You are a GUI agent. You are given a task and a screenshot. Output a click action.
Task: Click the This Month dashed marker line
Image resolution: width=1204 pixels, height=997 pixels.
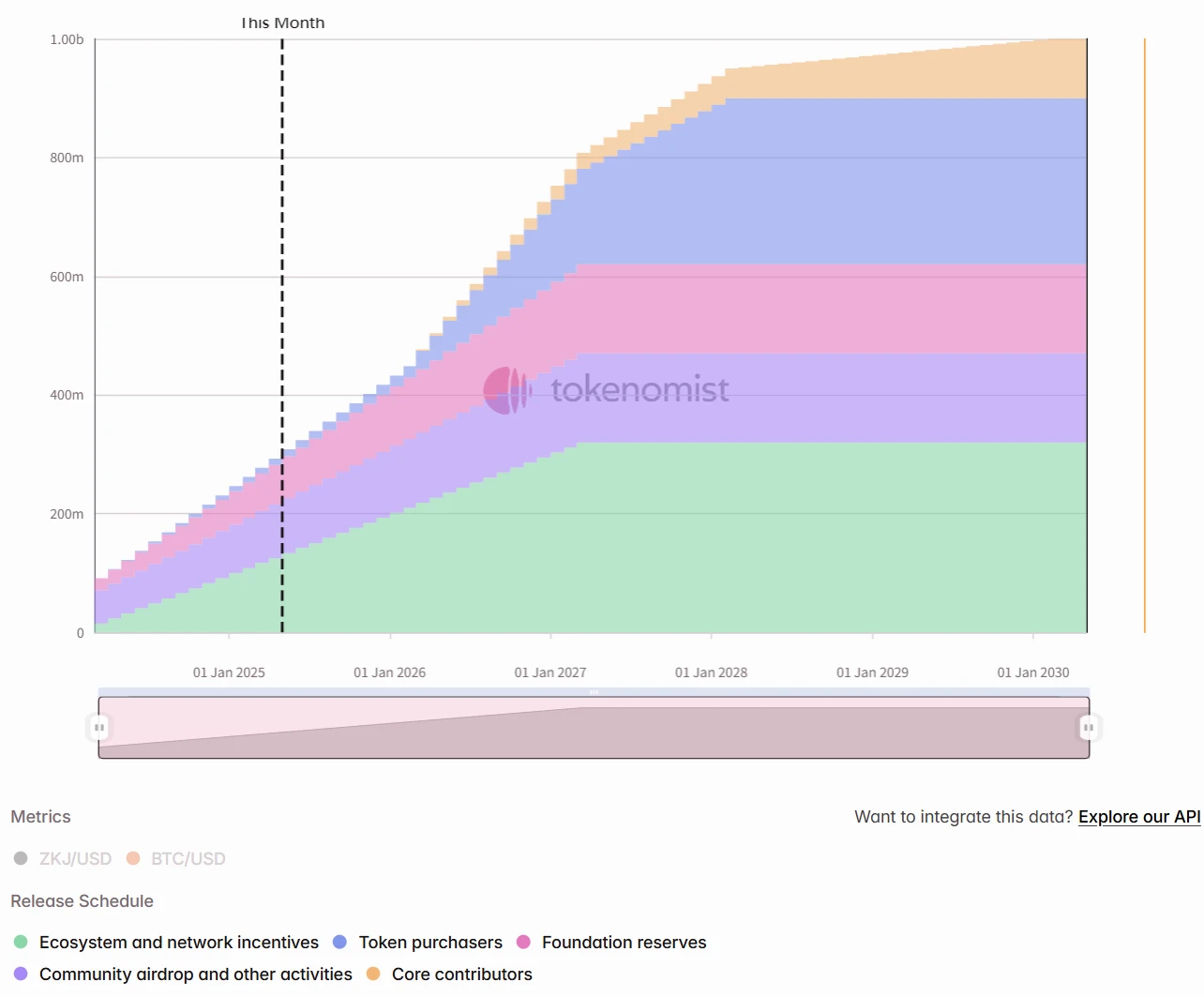[282, 336]
